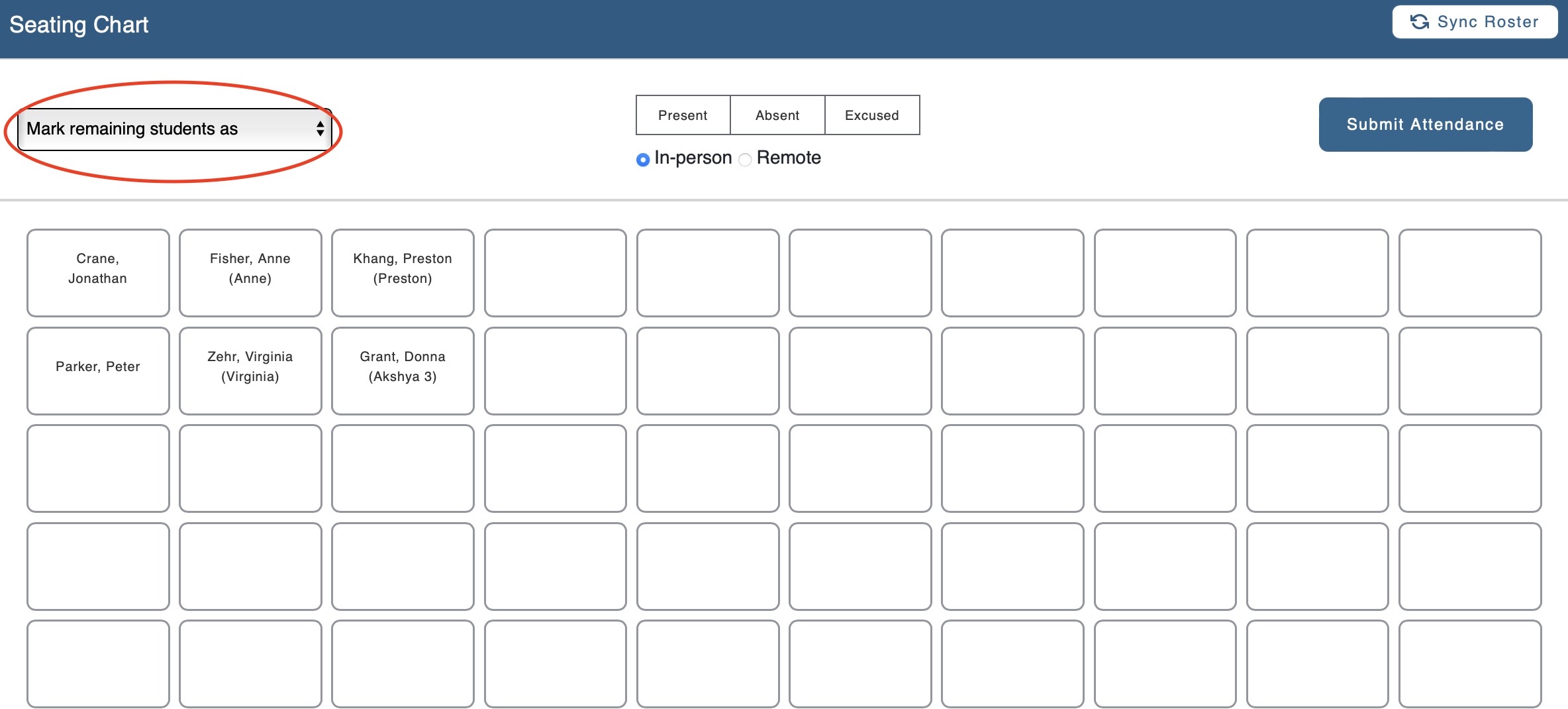Select the last empty seat in top row
This screenshot has width=1568, height=709.
pyautogui.click(x=1469, y=272)
